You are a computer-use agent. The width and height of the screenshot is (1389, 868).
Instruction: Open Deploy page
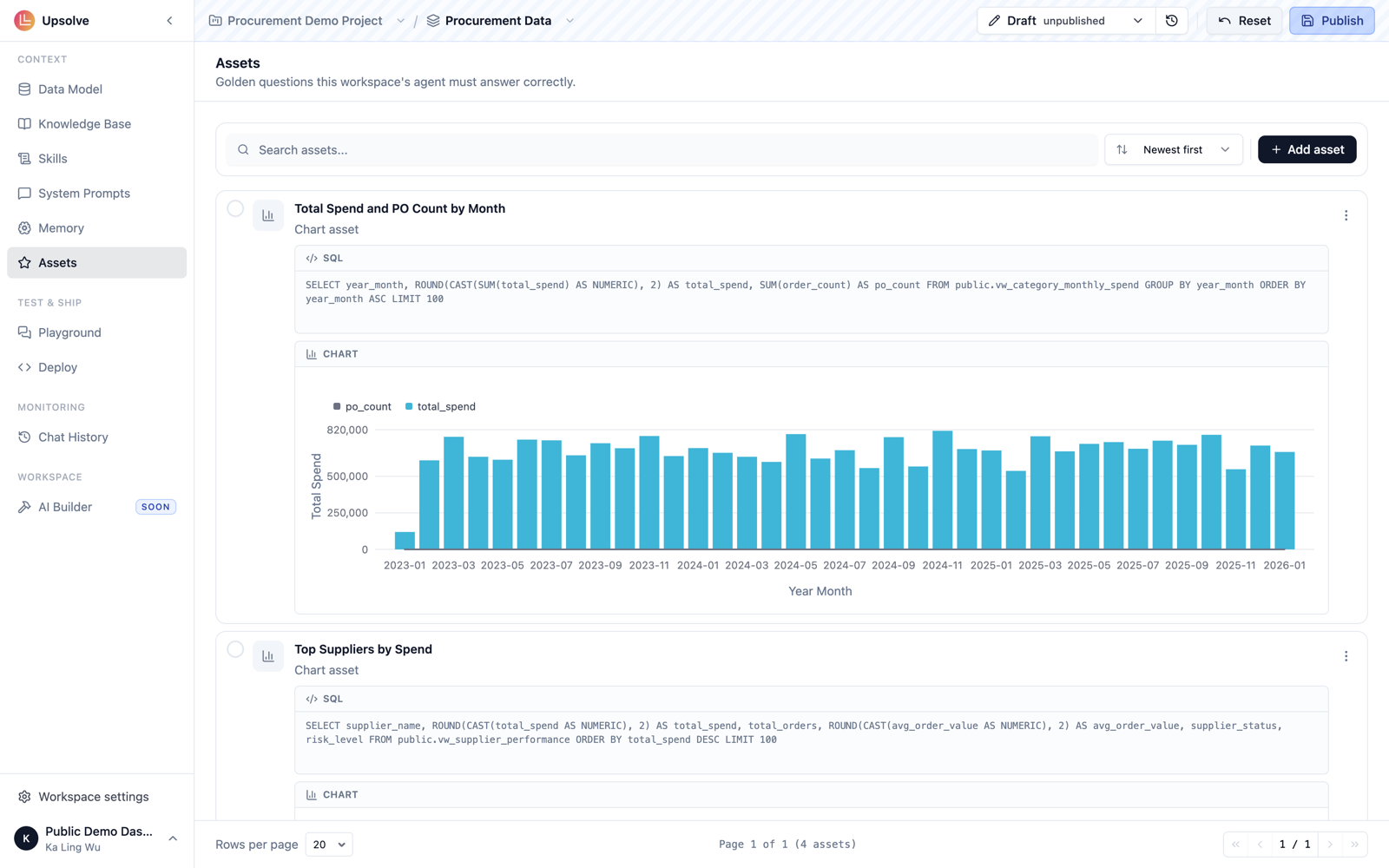click(x=96, y=367)
